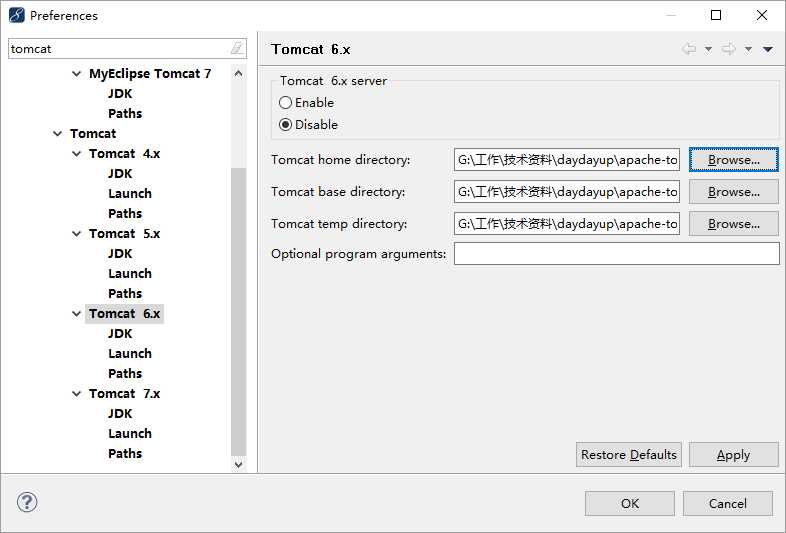786x533 pixels.
Task: Browse for Tomcat home directory
Action: click(733, 159)
